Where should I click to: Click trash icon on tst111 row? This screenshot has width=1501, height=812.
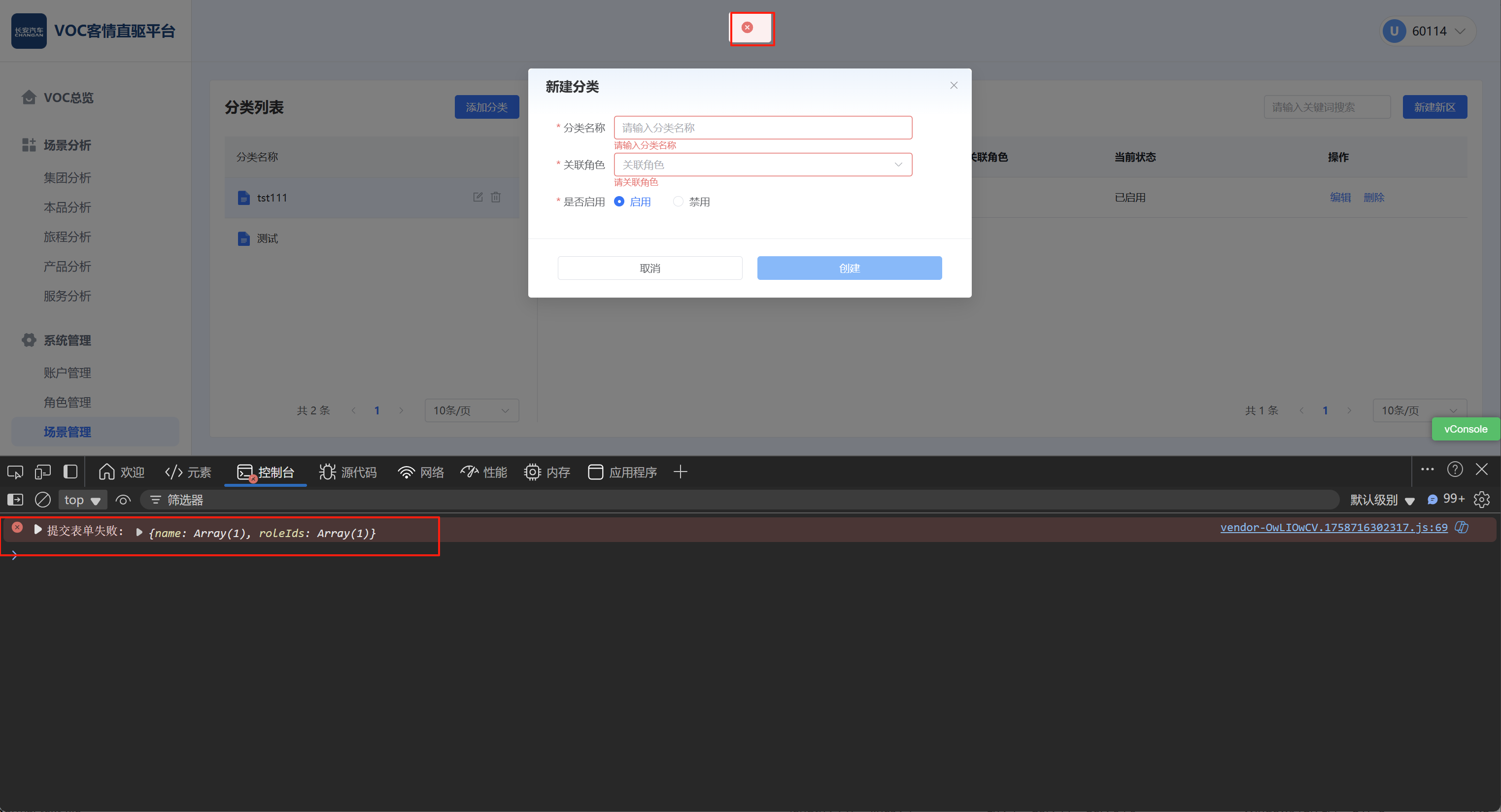pos(496,198)
